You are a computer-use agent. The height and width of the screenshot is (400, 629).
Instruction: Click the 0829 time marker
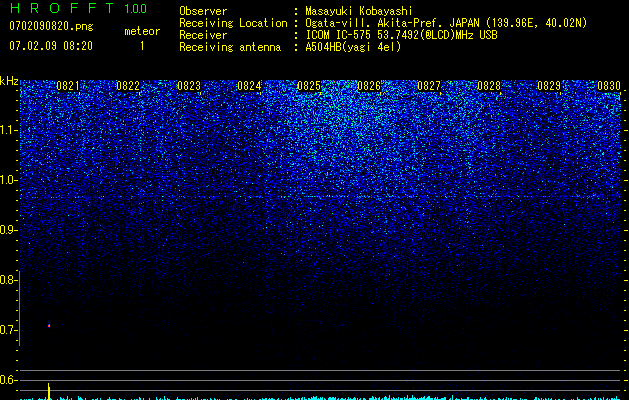(x=549, y=86)
